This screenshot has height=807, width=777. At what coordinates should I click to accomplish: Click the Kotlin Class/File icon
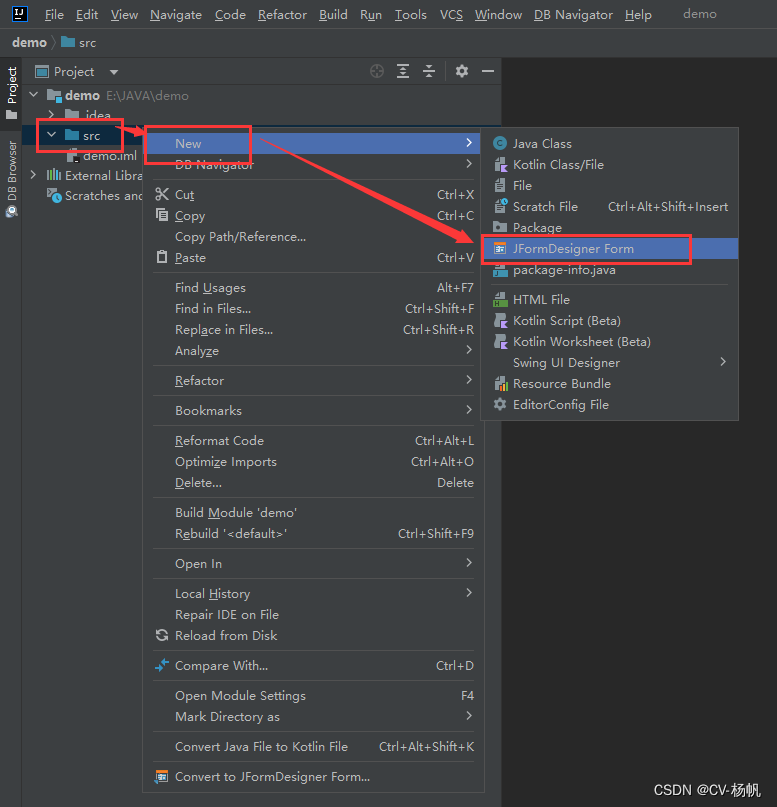(500, 164)
